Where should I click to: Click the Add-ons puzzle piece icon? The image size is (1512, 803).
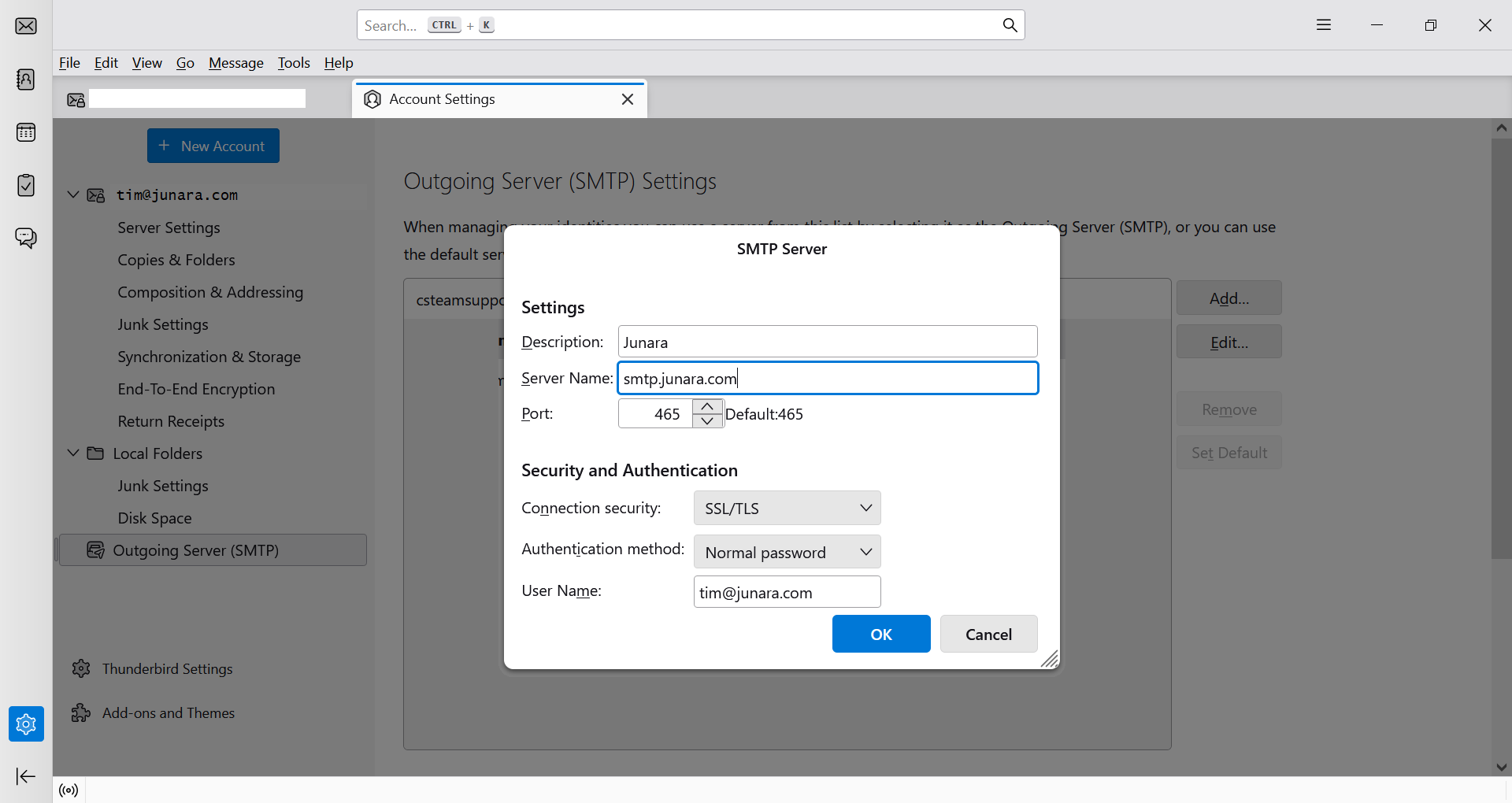(x=81, y=712)
